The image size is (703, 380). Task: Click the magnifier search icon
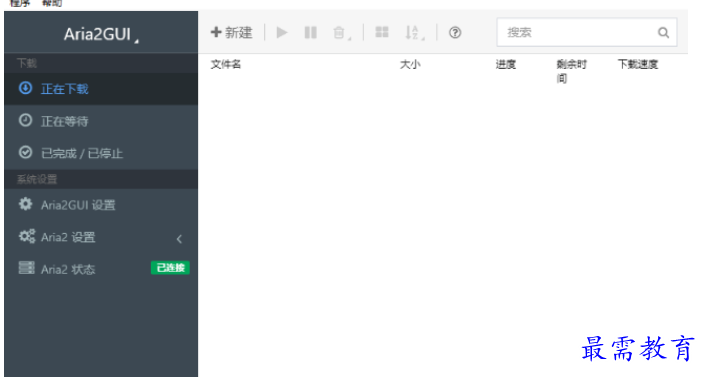pos(664,33)
